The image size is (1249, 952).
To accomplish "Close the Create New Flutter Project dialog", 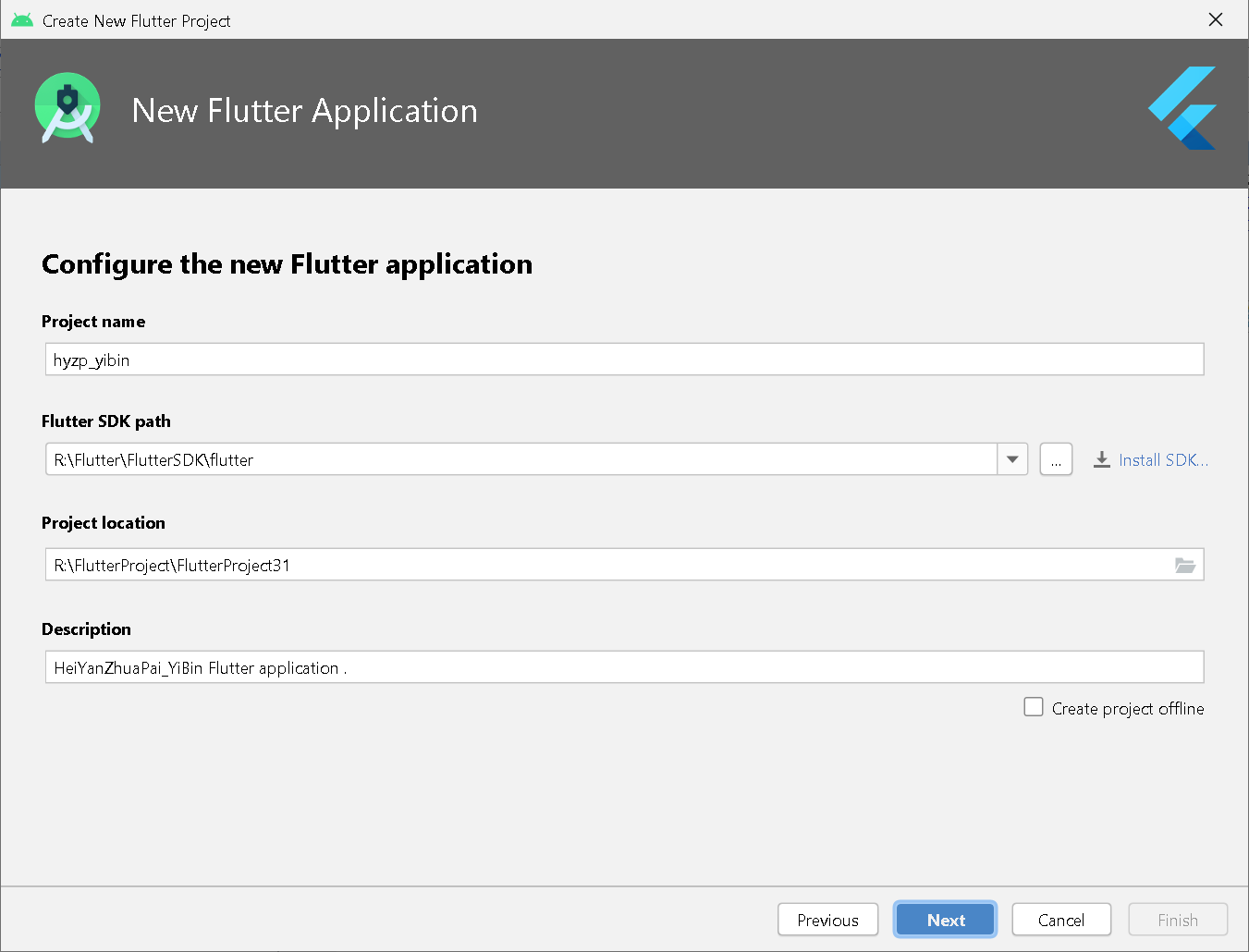I will coord(1215,19).
